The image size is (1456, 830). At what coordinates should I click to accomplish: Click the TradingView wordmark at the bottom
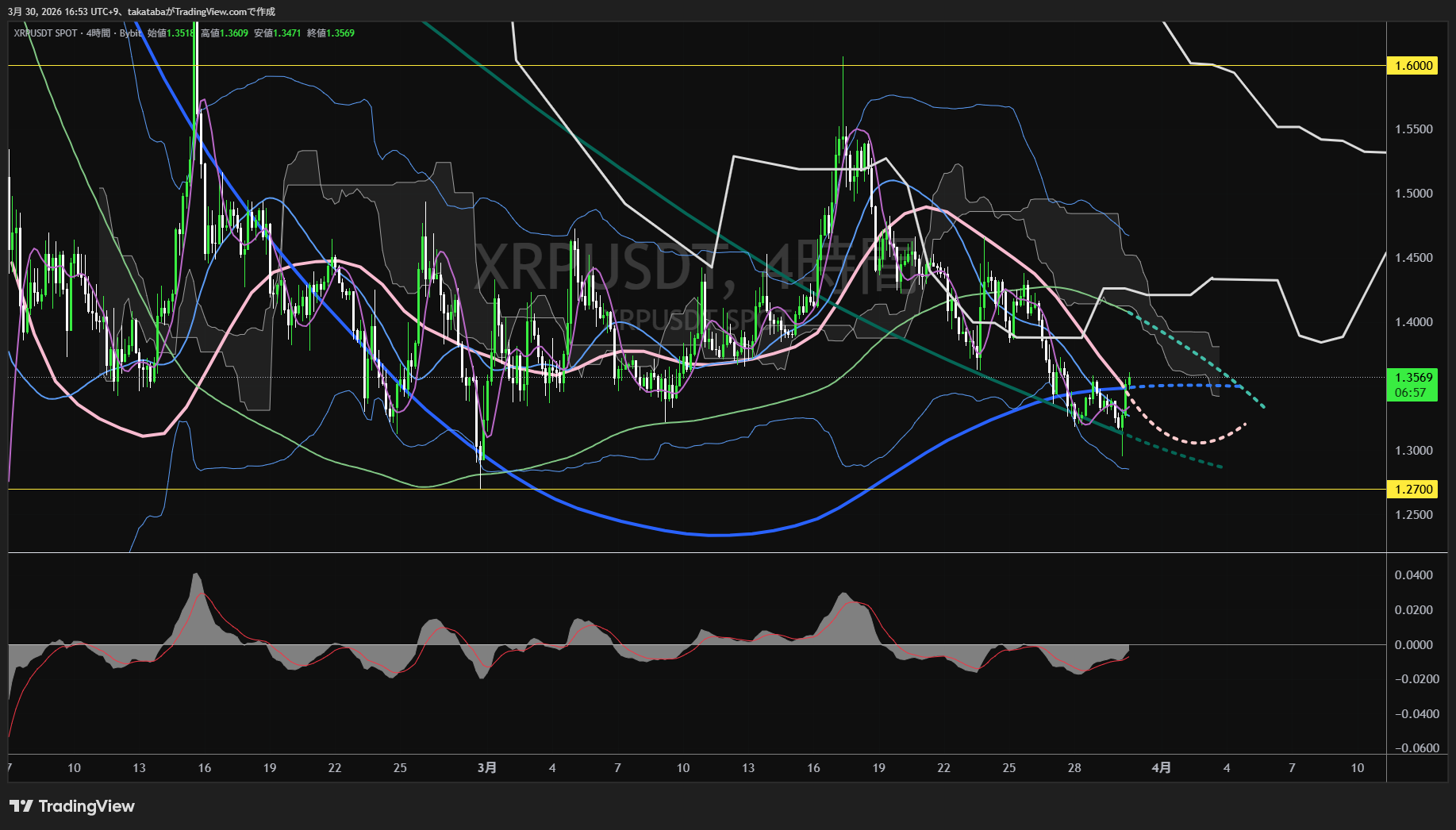(x=86, y=806)
